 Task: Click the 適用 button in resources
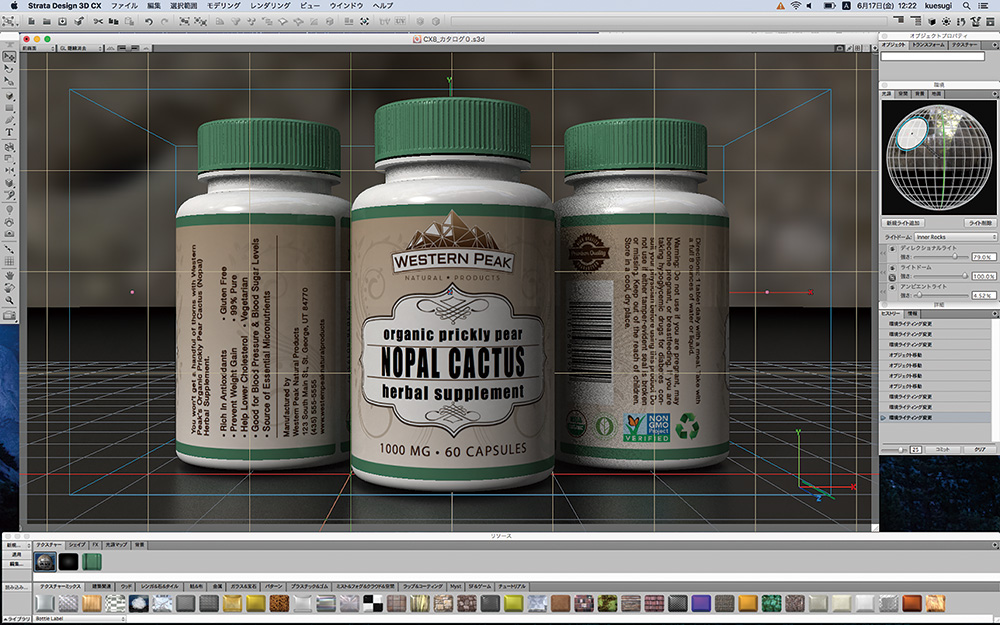point(17,555)
